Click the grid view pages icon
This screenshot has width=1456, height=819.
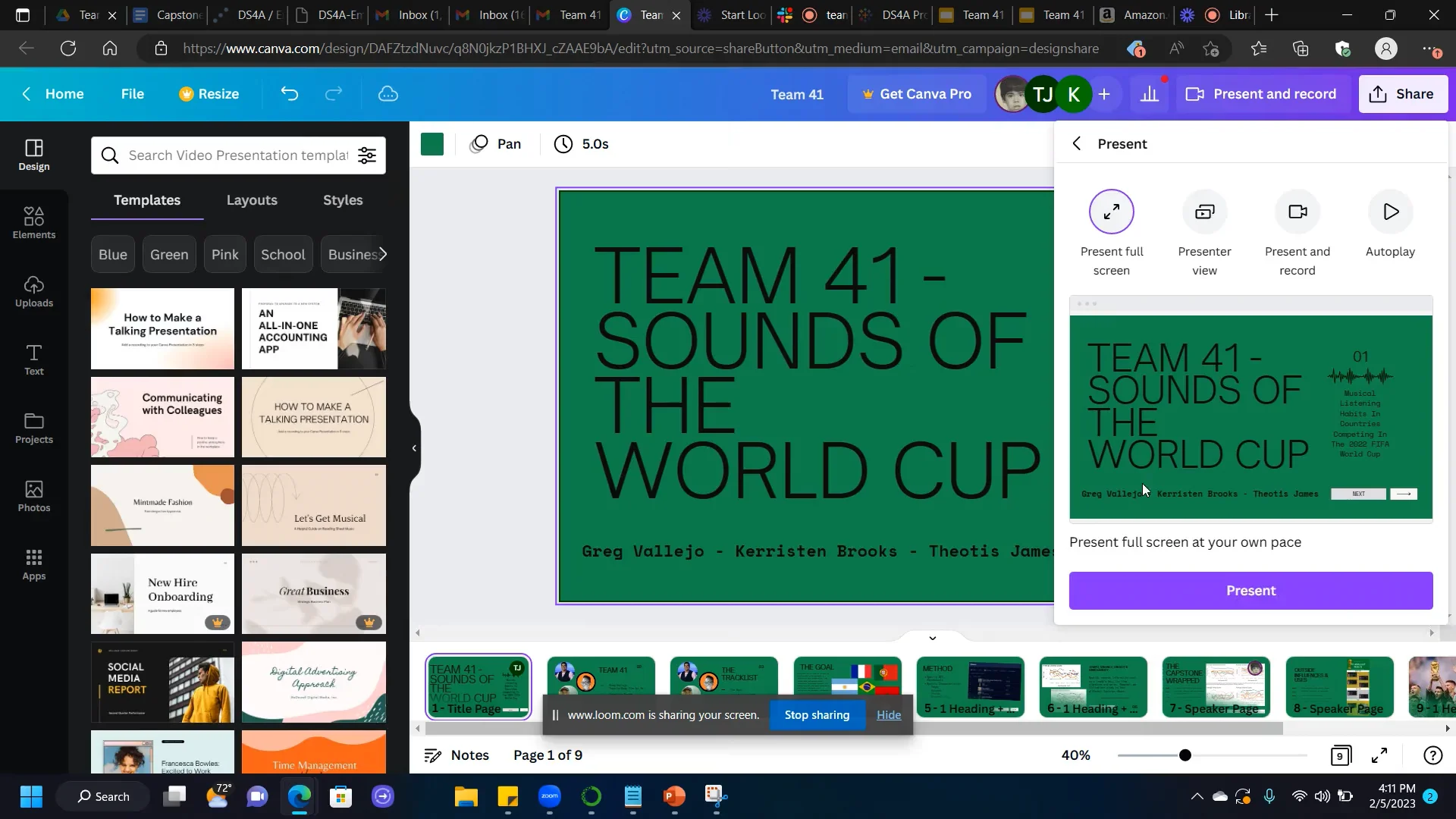1340,755
